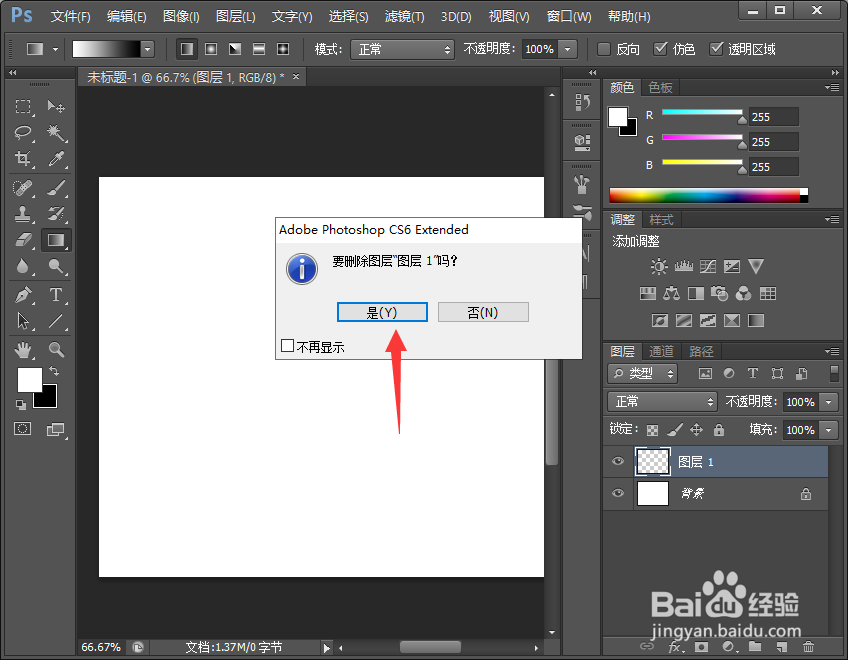Viewport: 848px width, 660px height.
Task: Open options bar opacity dropdown arrow
Action: click(x=567, y=49)
